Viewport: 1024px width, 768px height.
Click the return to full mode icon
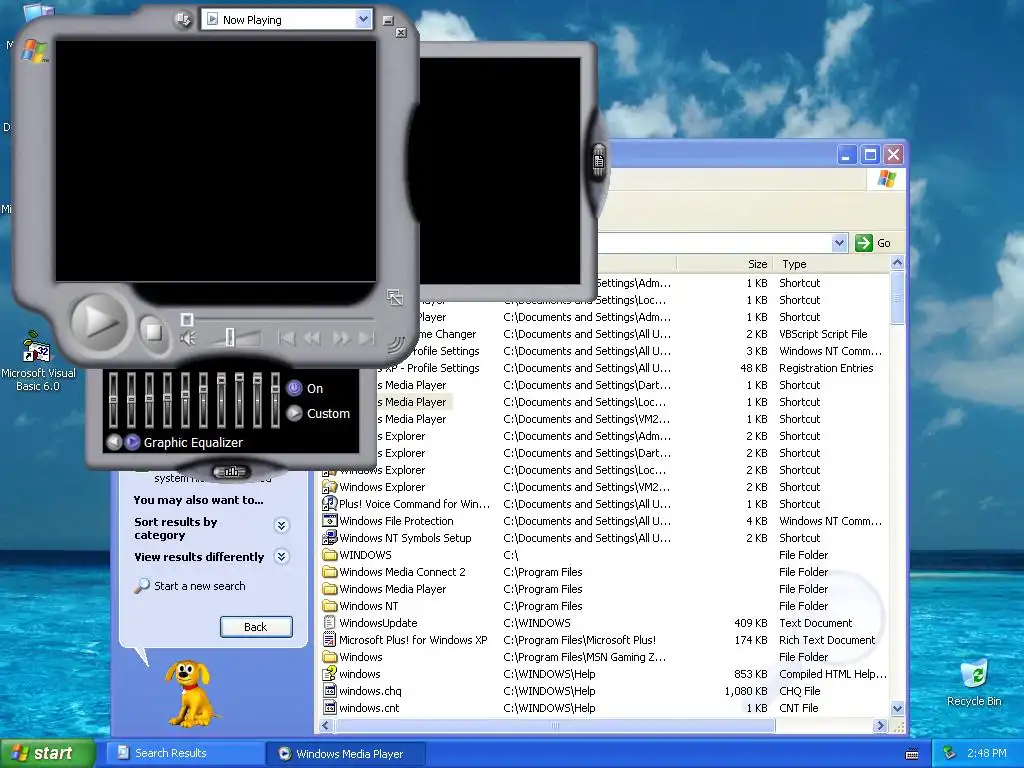(394, 297)
